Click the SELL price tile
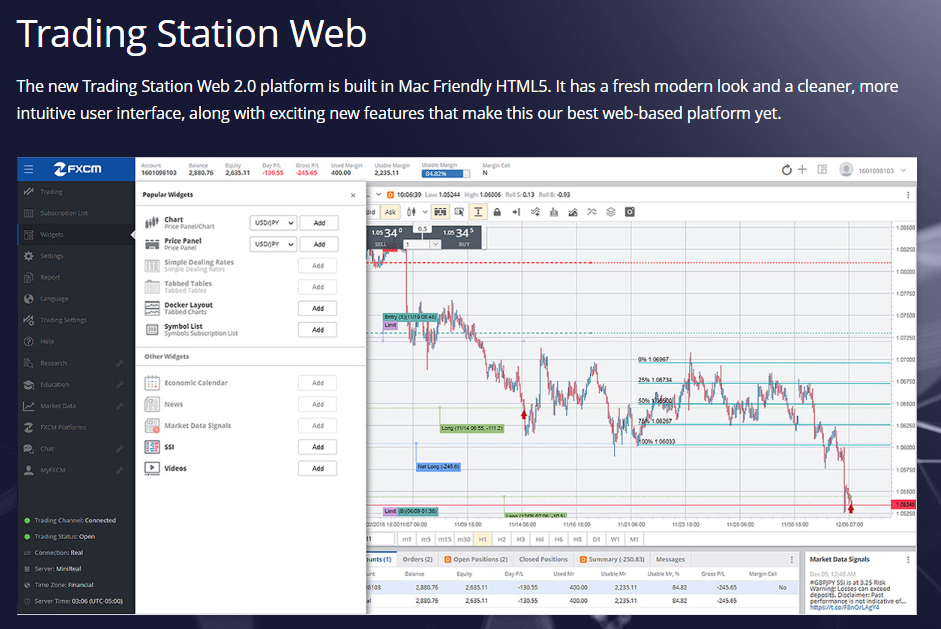Viewport: 941px width, 629px height. click(386, 236)
